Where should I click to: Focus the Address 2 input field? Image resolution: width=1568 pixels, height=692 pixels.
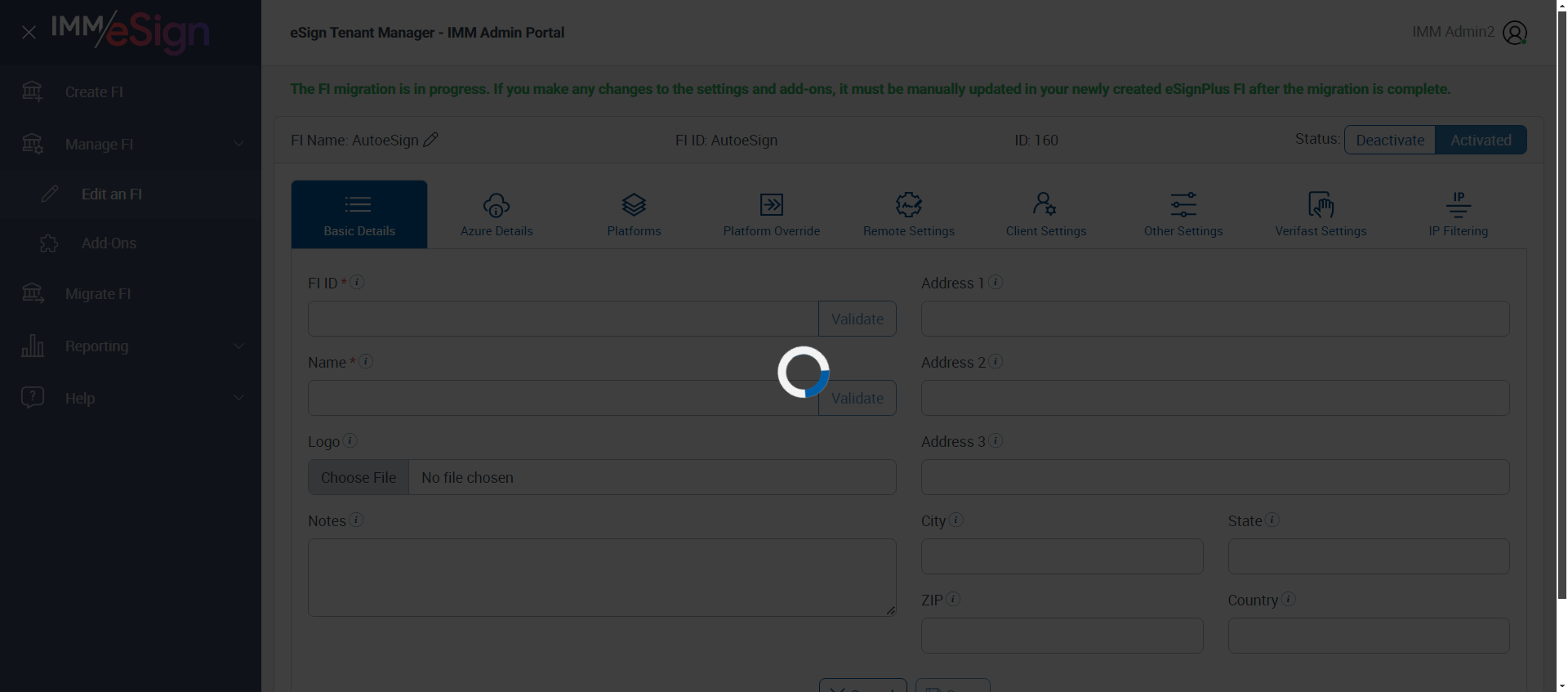coord(1215,398)
